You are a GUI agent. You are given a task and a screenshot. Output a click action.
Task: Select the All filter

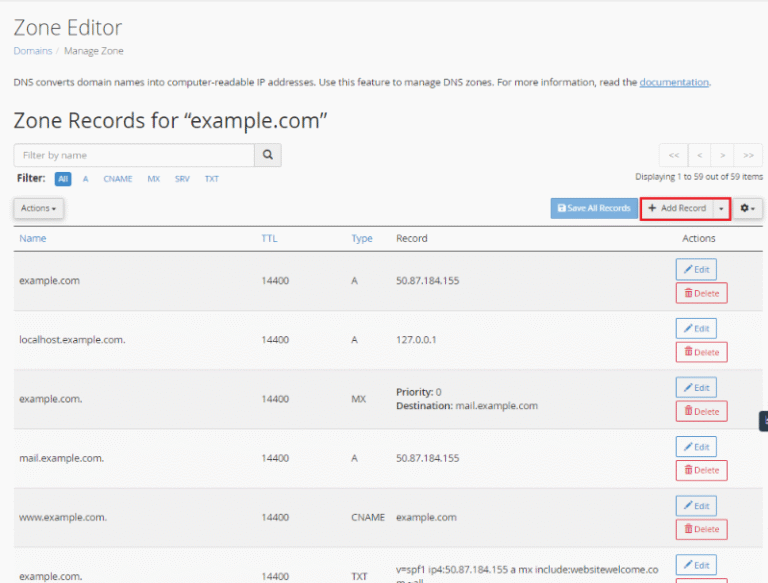click(x=63, y=179)
